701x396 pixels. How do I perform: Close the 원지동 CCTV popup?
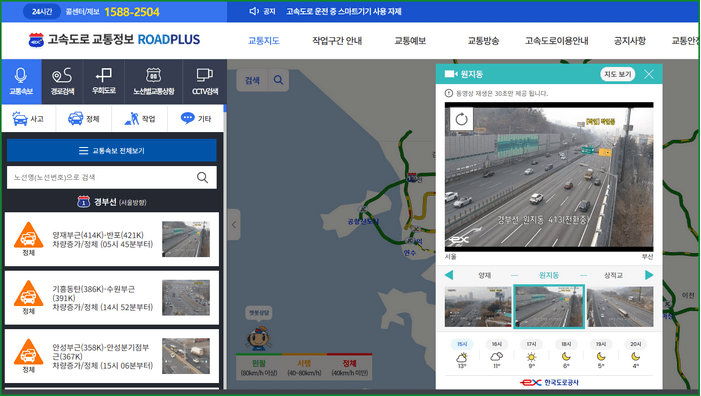(649, 74)
